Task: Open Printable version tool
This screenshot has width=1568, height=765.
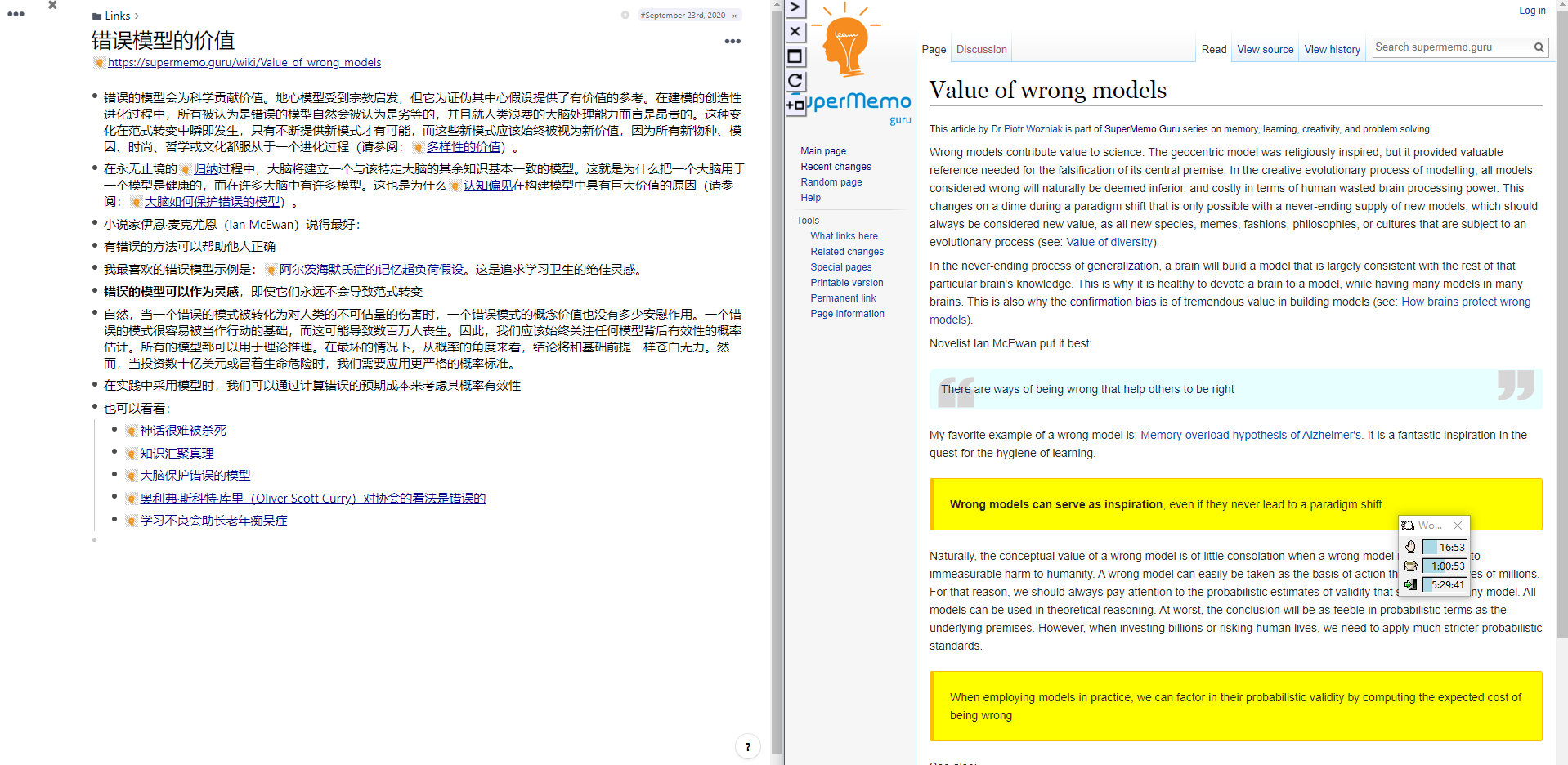Action: (847, 283)
